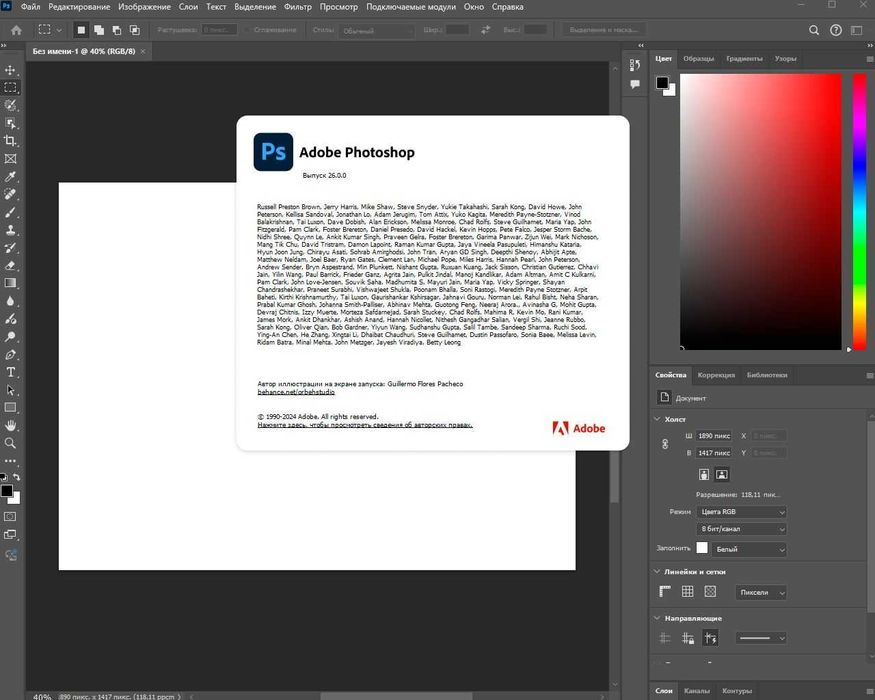Select the Eraser tool
This screenshot has height=700, width=875.
pyautogui.click(x=10, y=266)
